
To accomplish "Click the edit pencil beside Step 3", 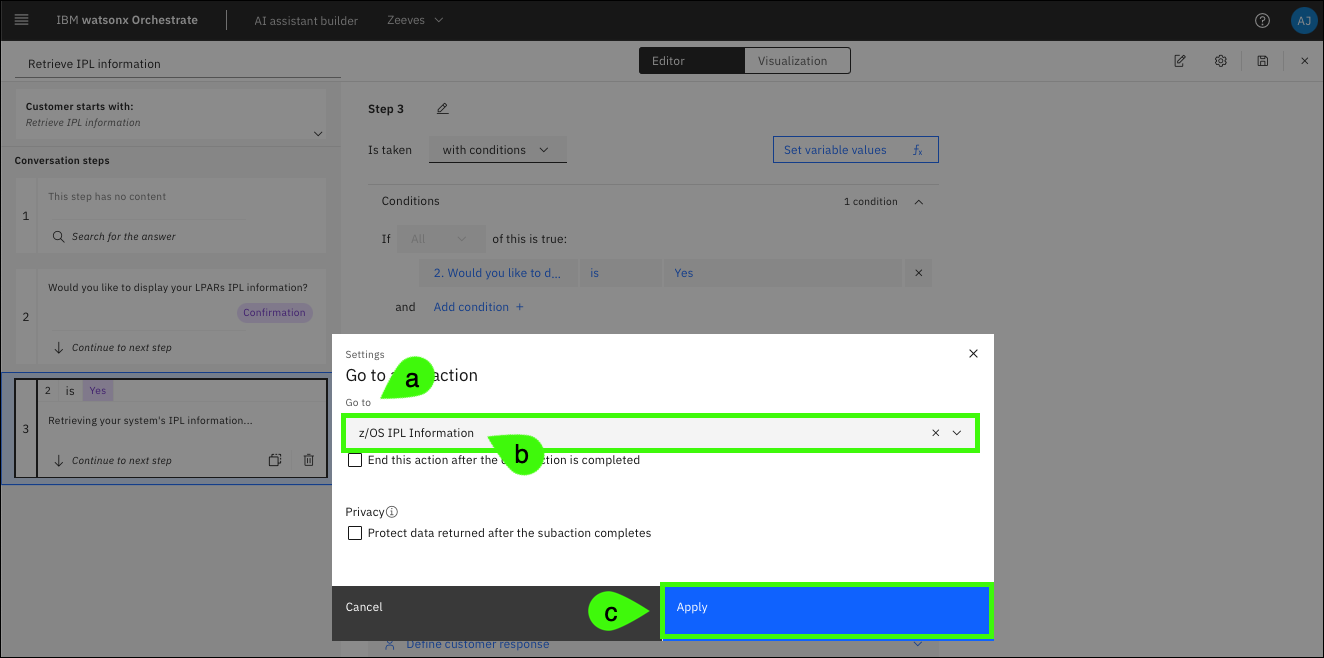I will pyautogui.click(x=443, y=109).
